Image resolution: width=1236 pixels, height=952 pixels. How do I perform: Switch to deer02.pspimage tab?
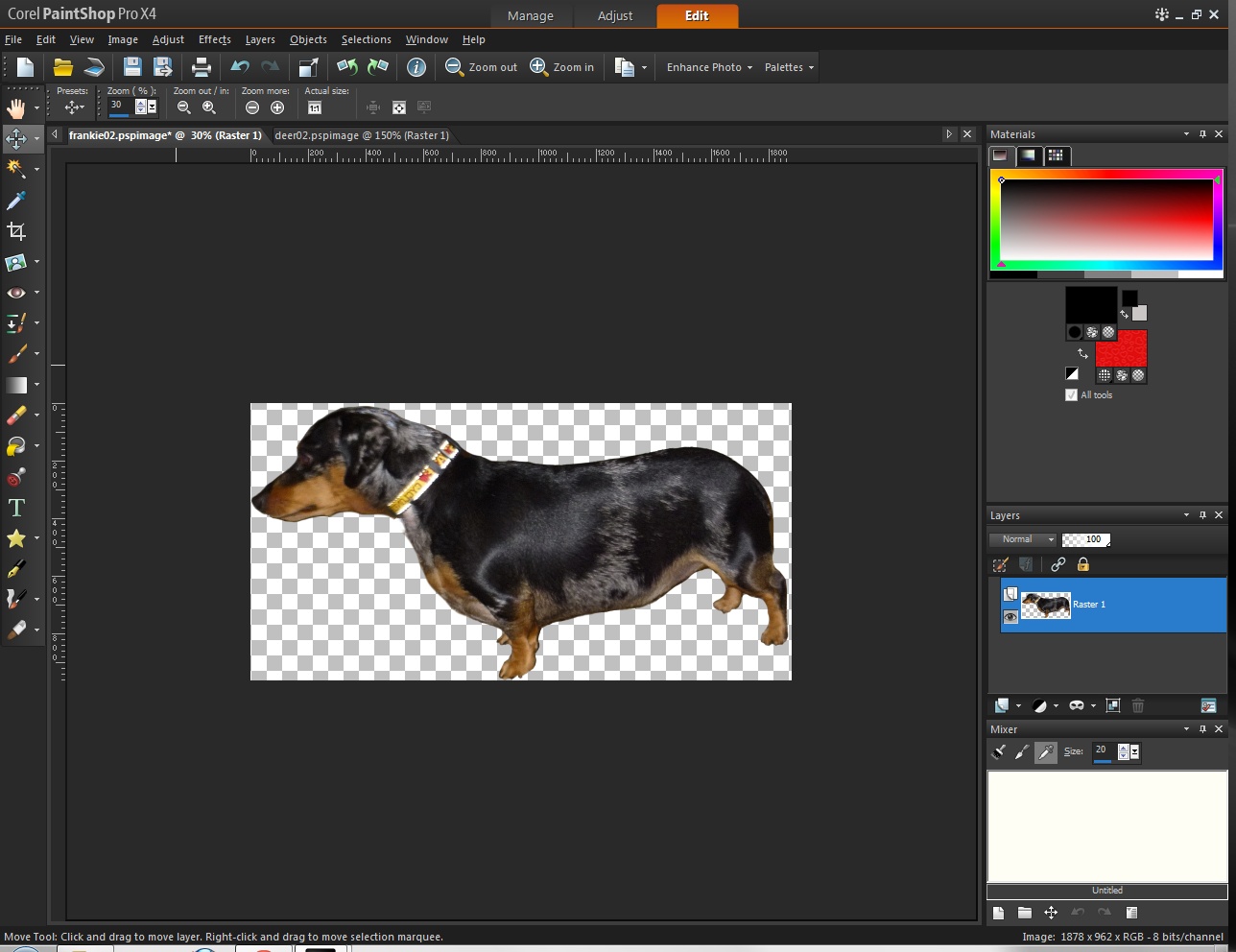(x=362, y=135)
